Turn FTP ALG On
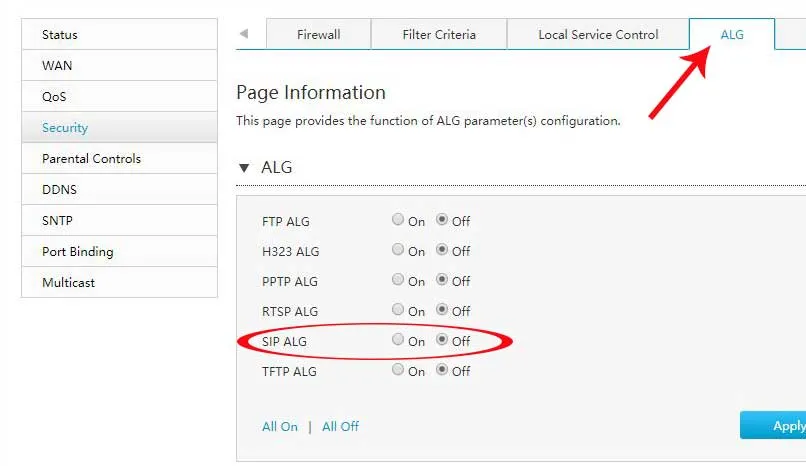The width and height of the screenshot is (806, 466). [x=398, y=220]
